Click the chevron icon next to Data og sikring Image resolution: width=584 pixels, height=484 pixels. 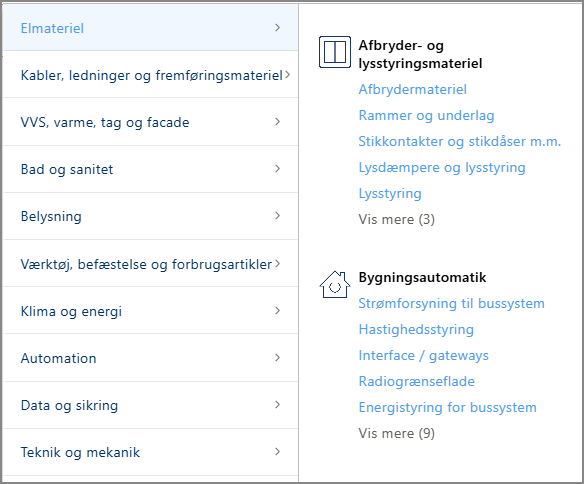pyautogui.click(x=277, y=405)
